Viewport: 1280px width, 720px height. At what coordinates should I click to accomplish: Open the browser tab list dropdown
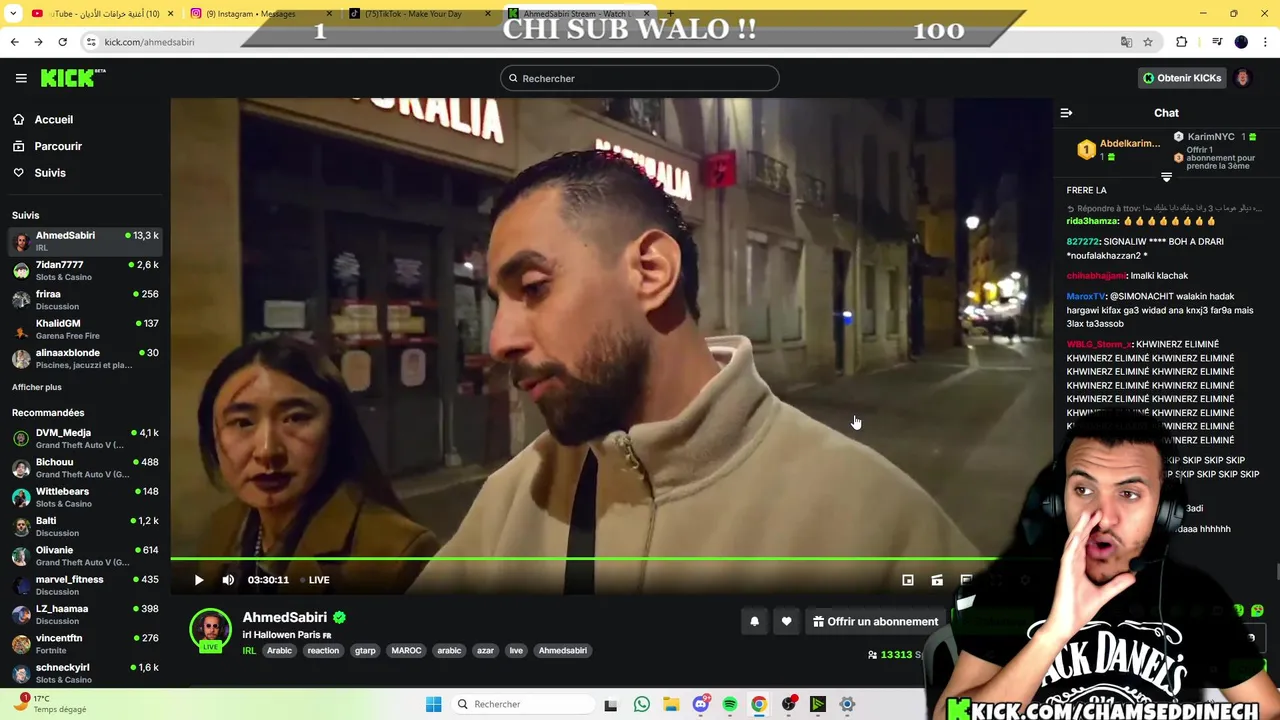click(13, 14)
